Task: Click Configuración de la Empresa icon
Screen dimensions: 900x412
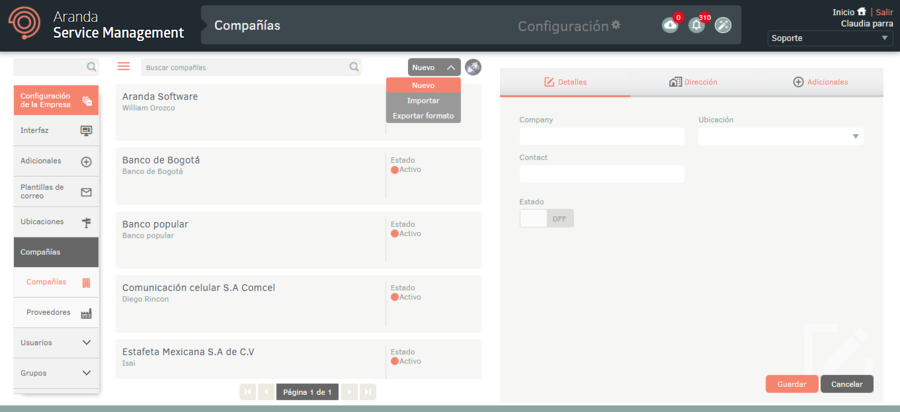Action: tap(87, 101)
